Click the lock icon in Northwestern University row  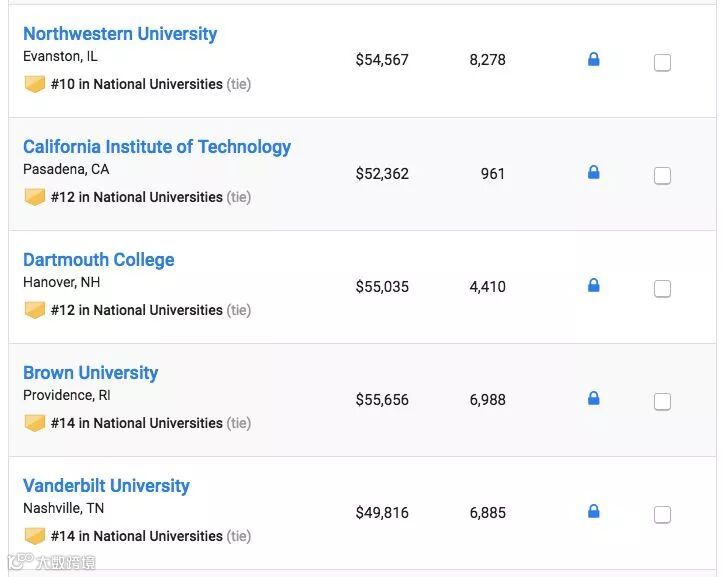tap(594, 60)
